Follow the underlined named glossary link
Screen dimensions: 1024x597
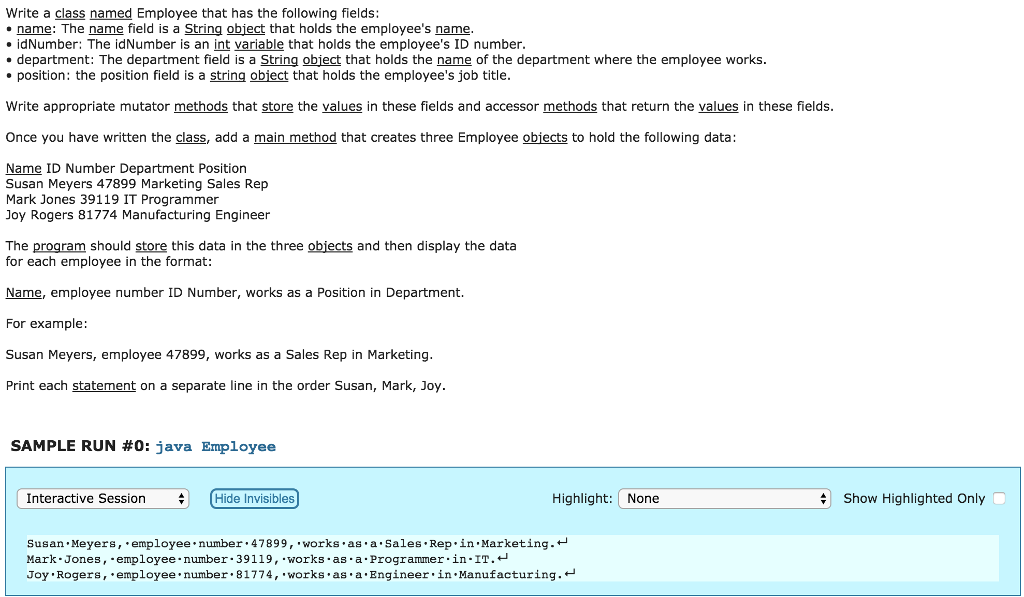click(x=110, y=13)
